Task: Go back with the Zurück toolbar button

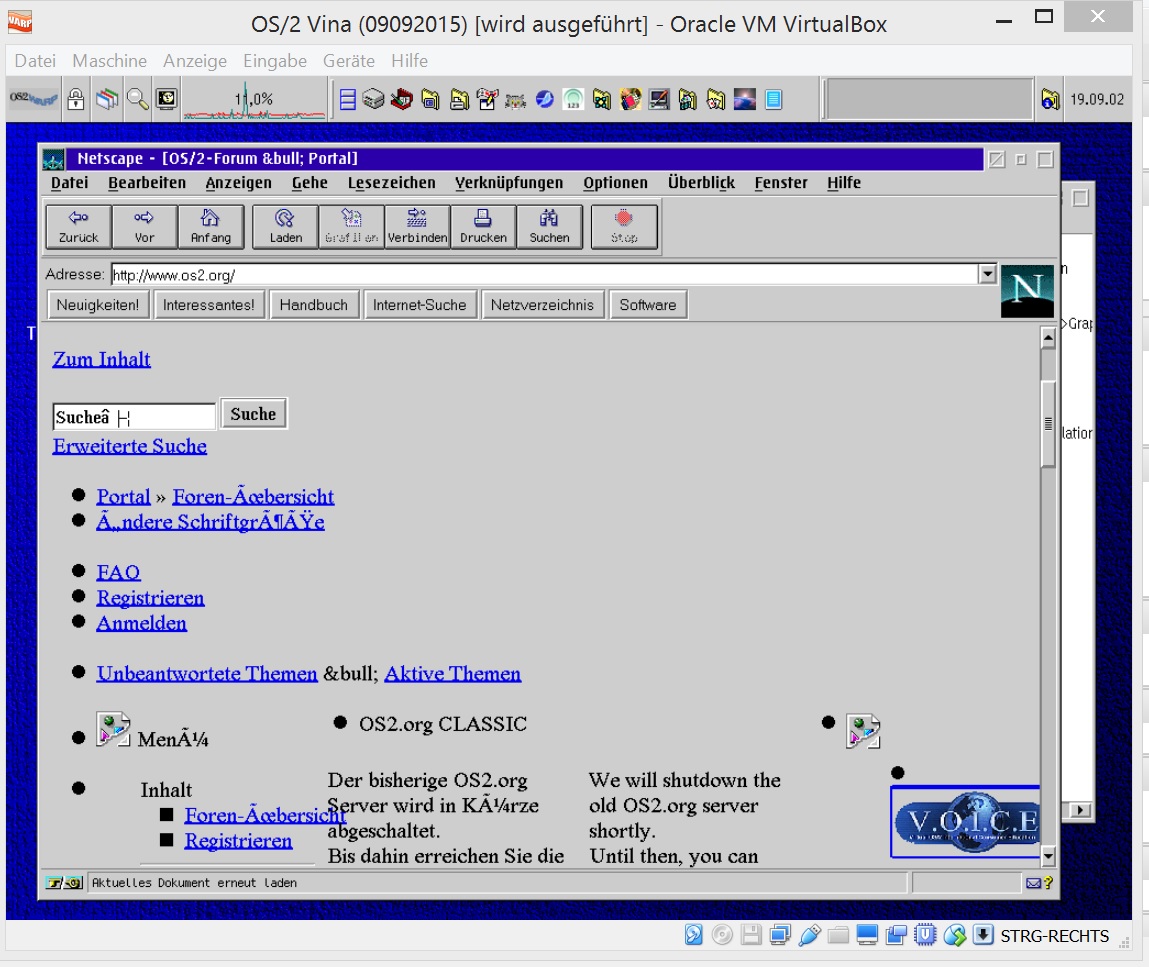Action: (x=78, y=227)
